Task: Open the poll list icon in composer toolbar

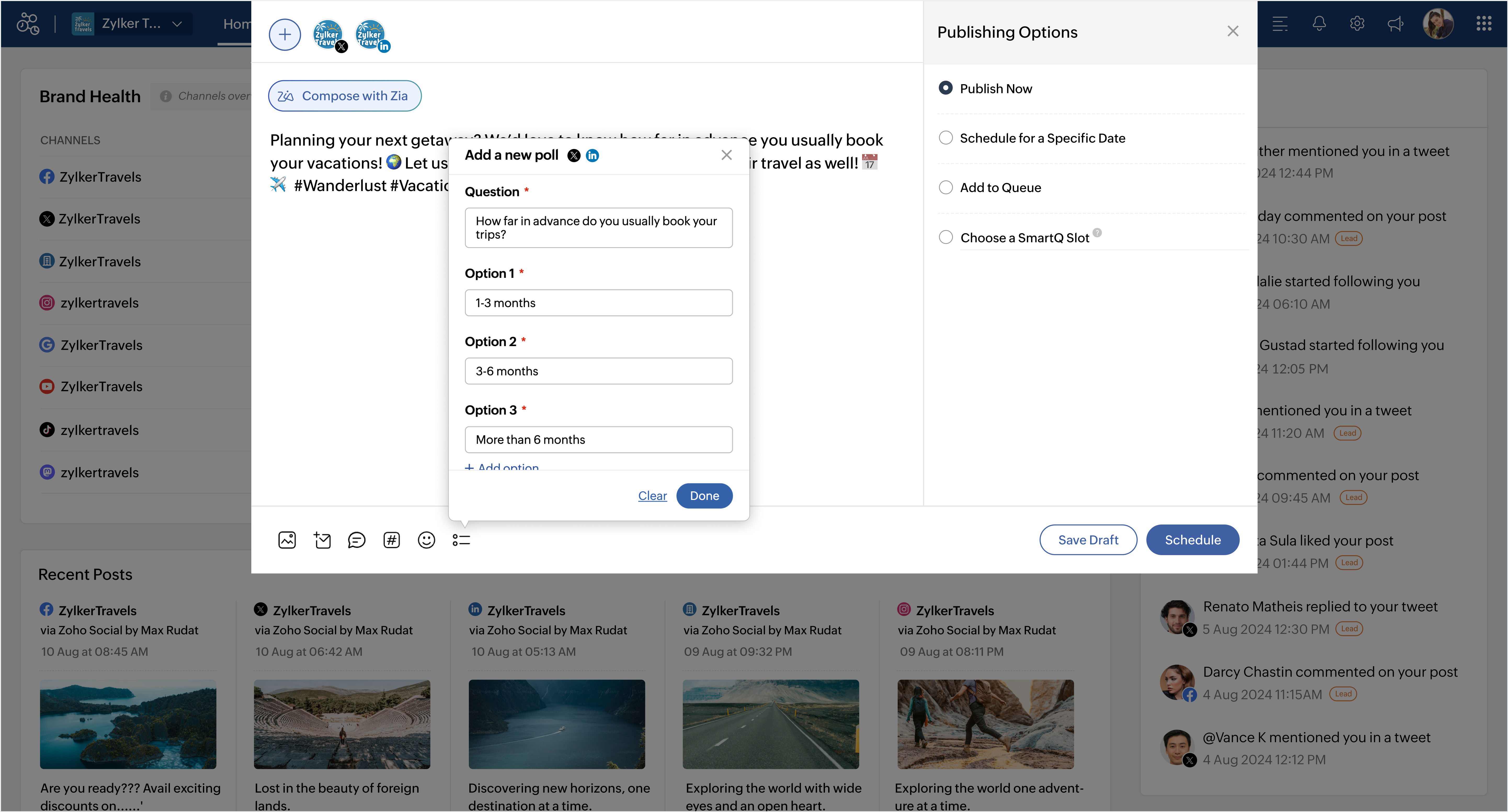Action: point(461,540)
